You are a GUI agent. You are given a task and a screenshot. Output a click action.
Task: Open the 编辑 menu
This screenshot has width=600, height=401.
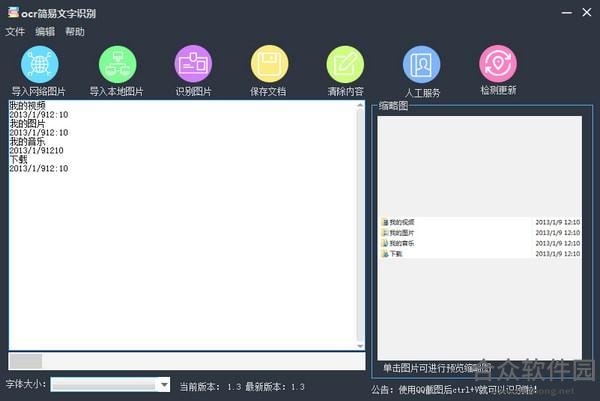45,31
